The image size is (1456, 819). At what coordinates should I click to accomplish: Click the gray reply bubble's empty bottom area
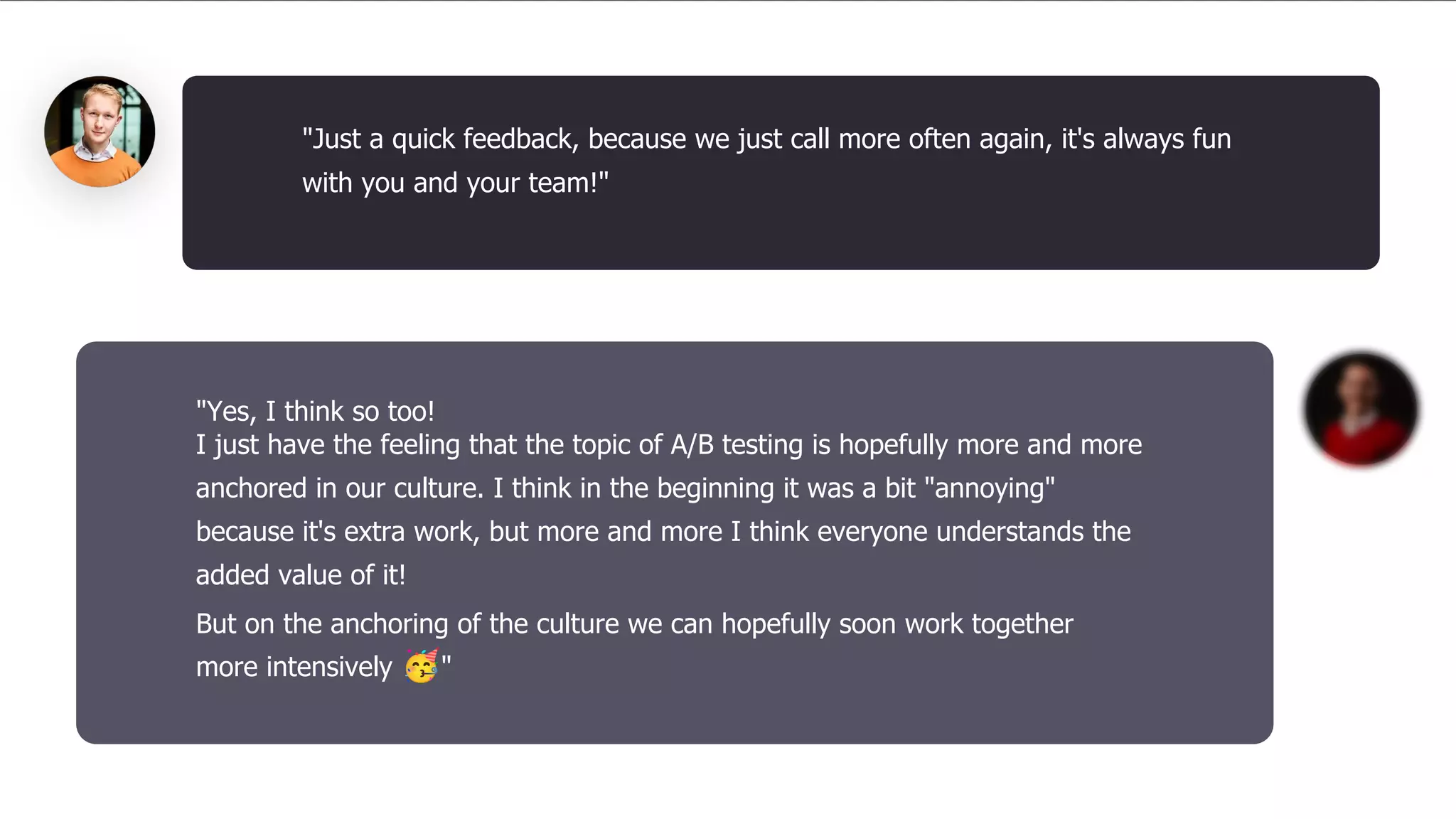click(x=674, y=714)
